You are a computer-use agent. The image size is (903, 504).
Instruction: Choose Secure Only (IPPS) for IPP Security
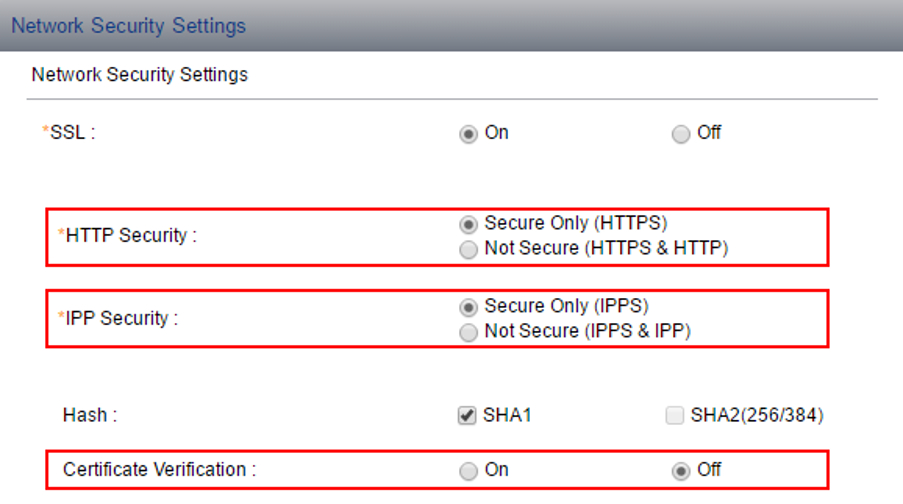[468, 307]
